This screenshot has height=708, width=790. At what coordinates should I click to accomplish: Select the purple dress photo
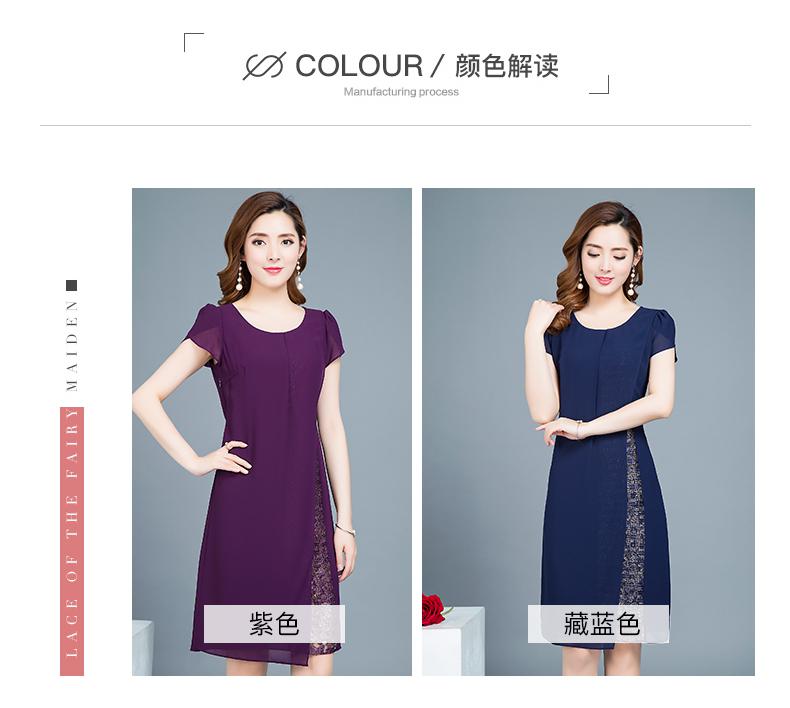(272, 432)
